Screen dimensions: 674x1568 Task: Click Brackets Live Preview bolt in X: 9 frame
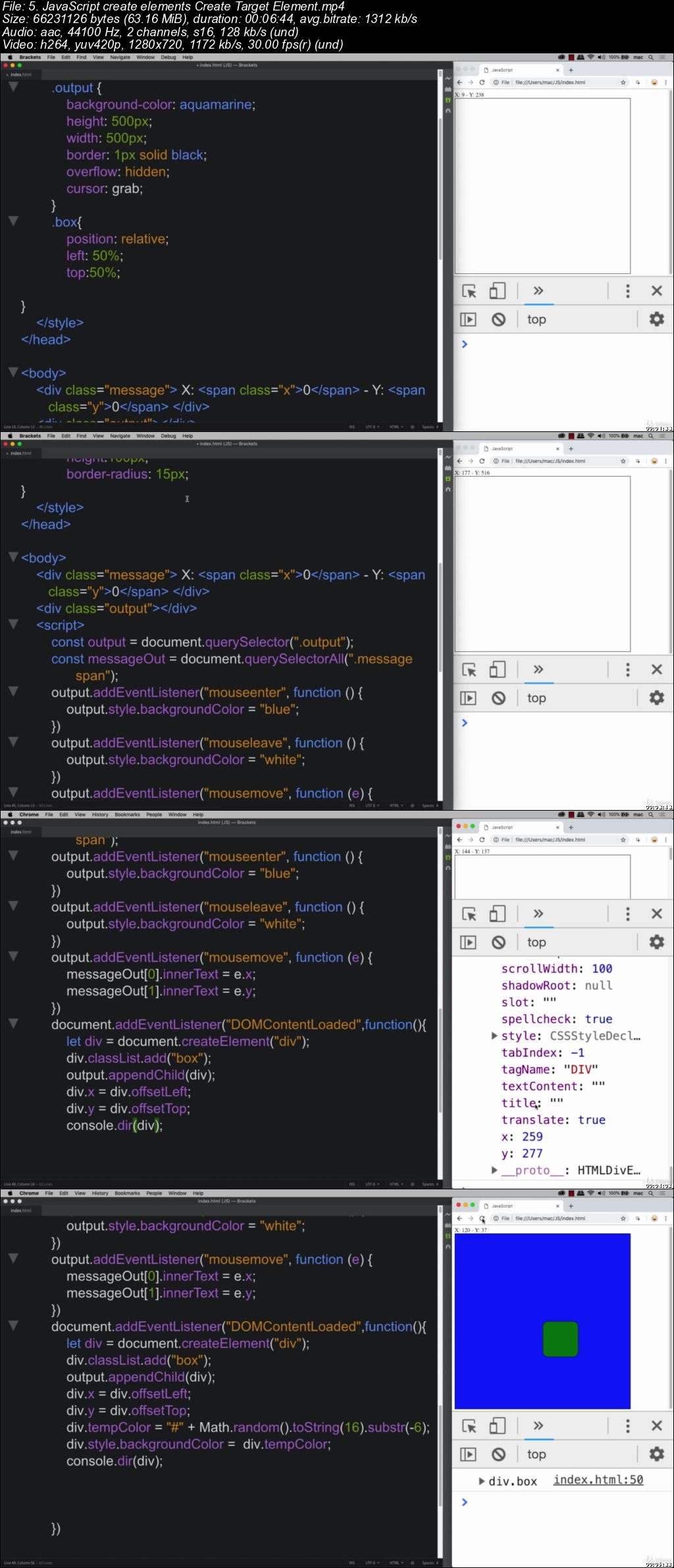[x=448, y=78]
